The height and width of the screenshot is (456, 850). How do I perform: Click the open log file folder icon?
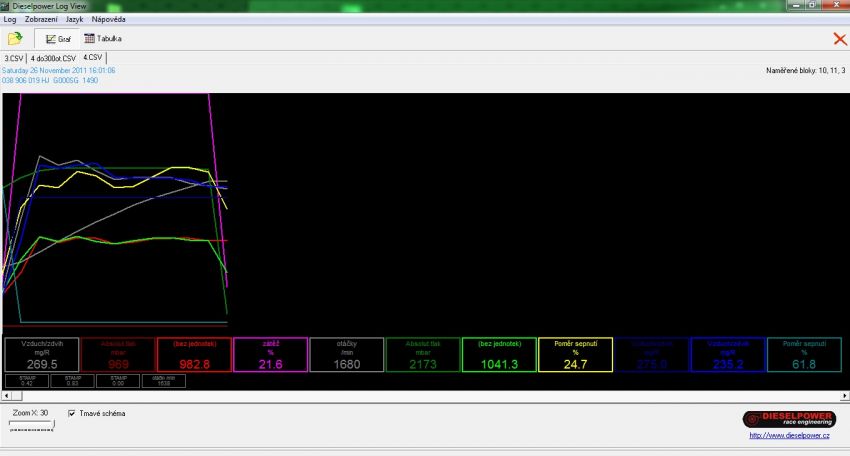15,39
